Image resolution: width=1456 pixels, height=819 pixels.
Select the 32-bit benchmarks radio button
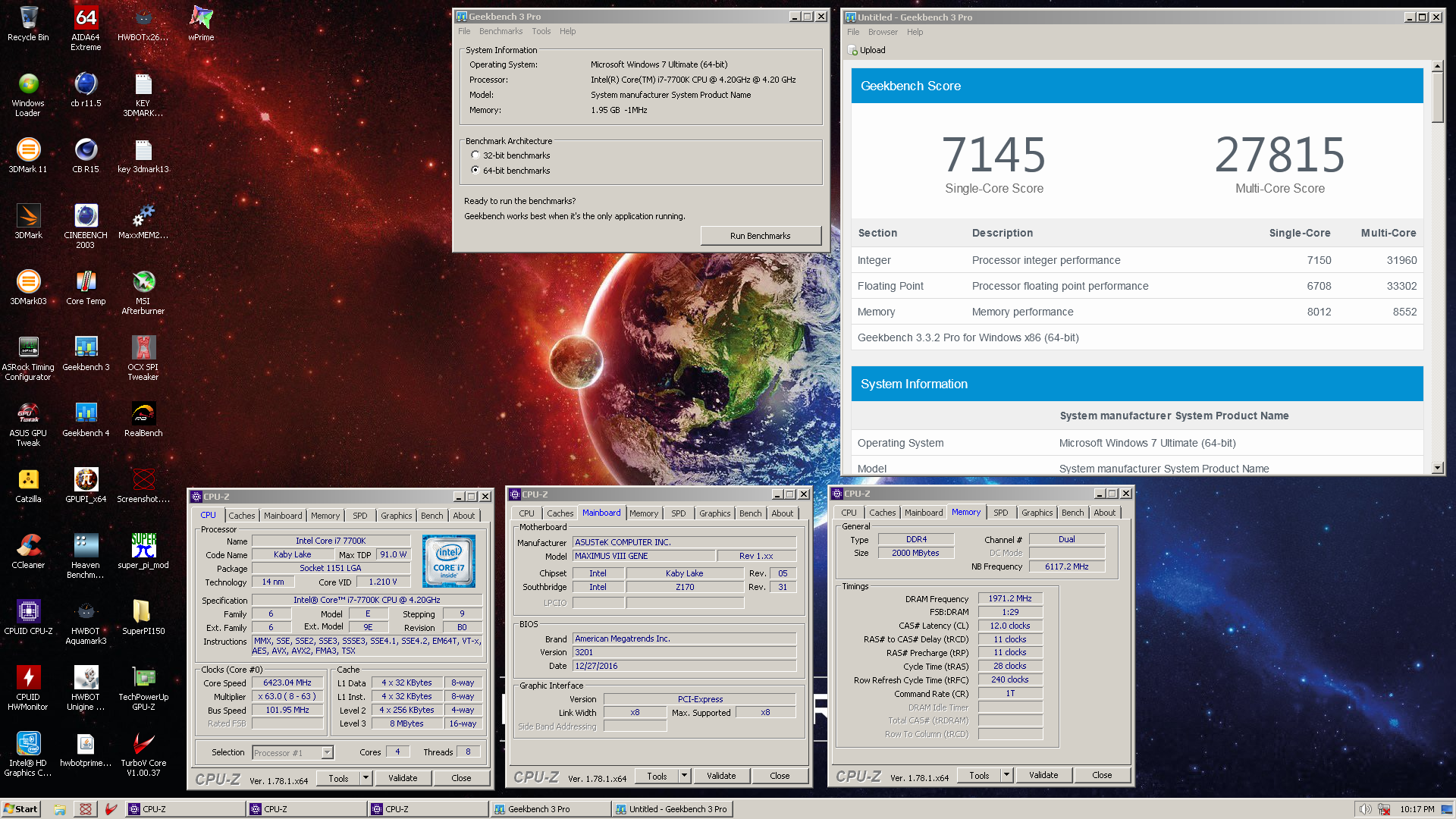pos(475,155)
